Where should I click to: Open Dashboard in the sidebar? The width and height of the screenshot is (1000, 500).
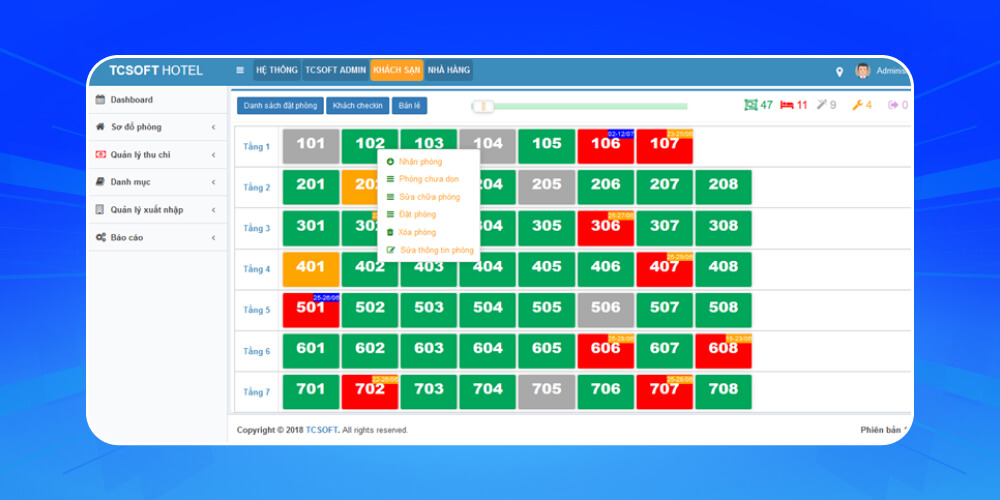pyautogui.click(x=131, y=100)
